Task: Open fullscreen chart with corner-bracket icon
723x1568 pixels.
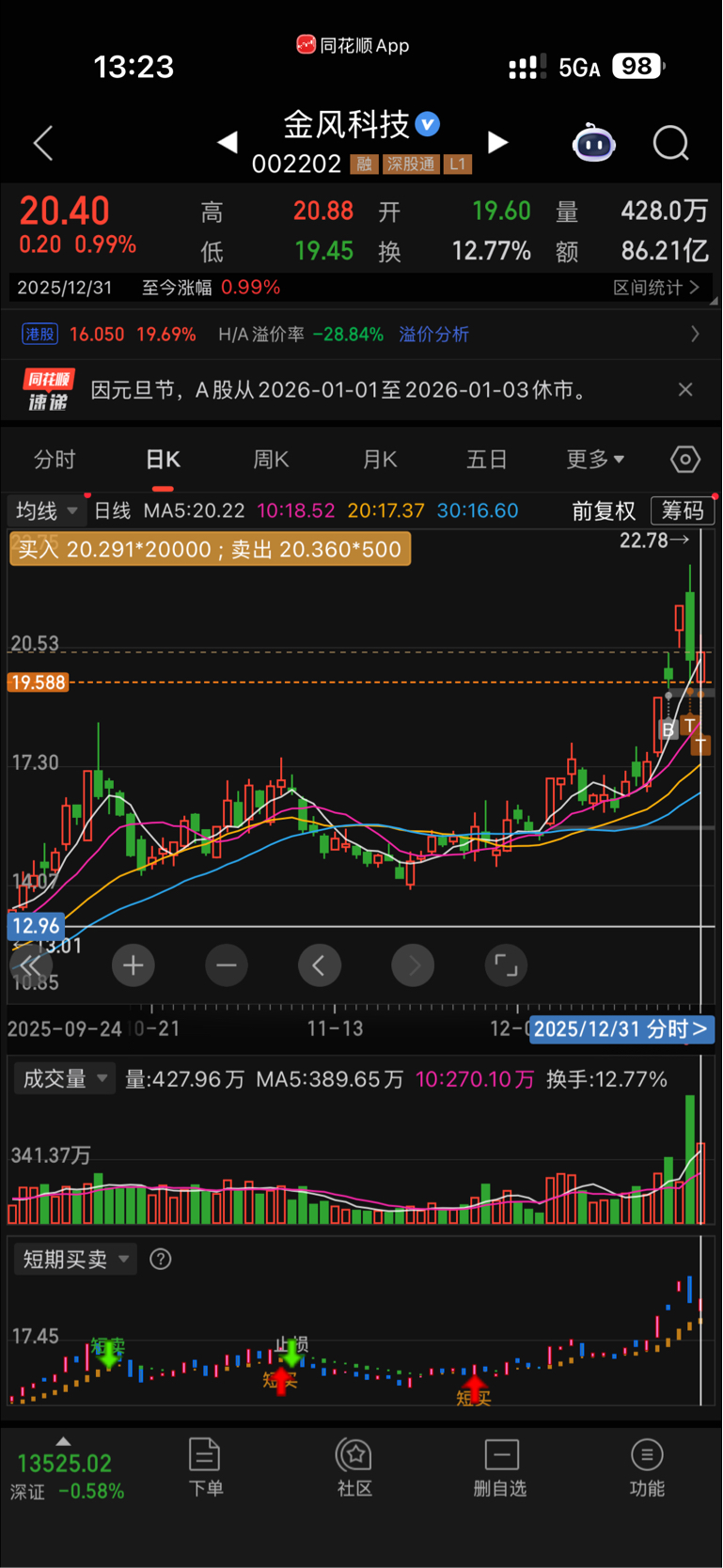Action: 506,965
